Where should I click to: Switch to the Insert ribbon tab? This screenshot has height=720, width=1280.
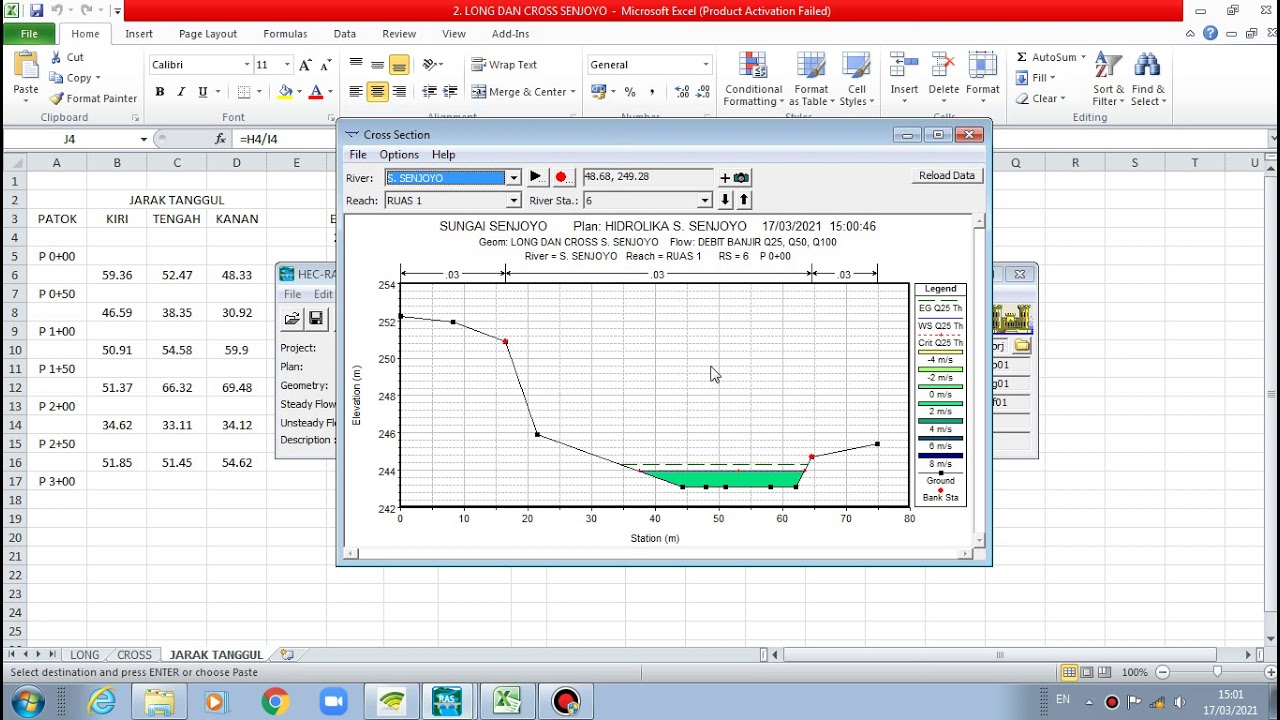tap(139, 34)
